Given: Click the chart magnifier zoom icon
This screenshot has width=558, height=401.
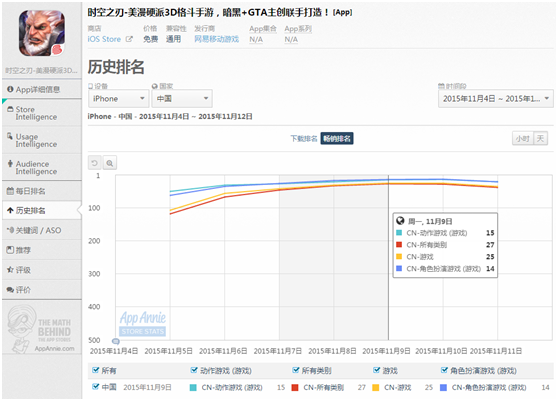Looking at the screenshot, I should [x=110, y=163].
